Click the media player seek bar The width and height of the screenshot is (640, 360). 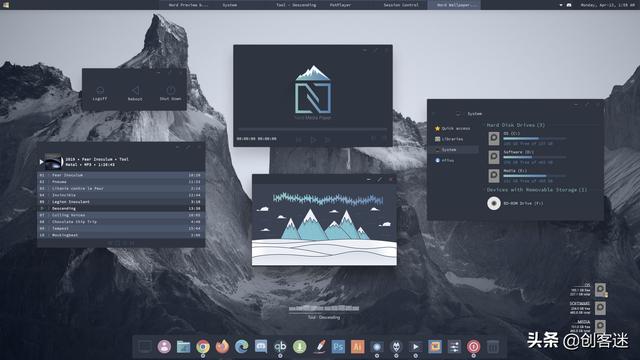pyautogui.click(x=312, y=129)
